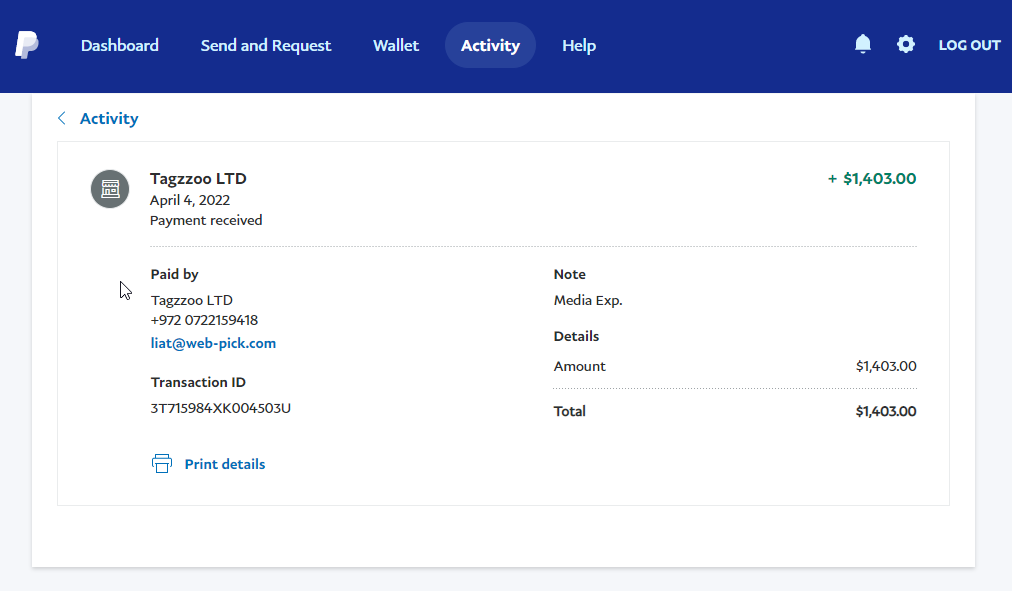Viewport: 1012px width, 591px height.
Task: Click the green +$1,403.00 amount
Action: (872, 179)
